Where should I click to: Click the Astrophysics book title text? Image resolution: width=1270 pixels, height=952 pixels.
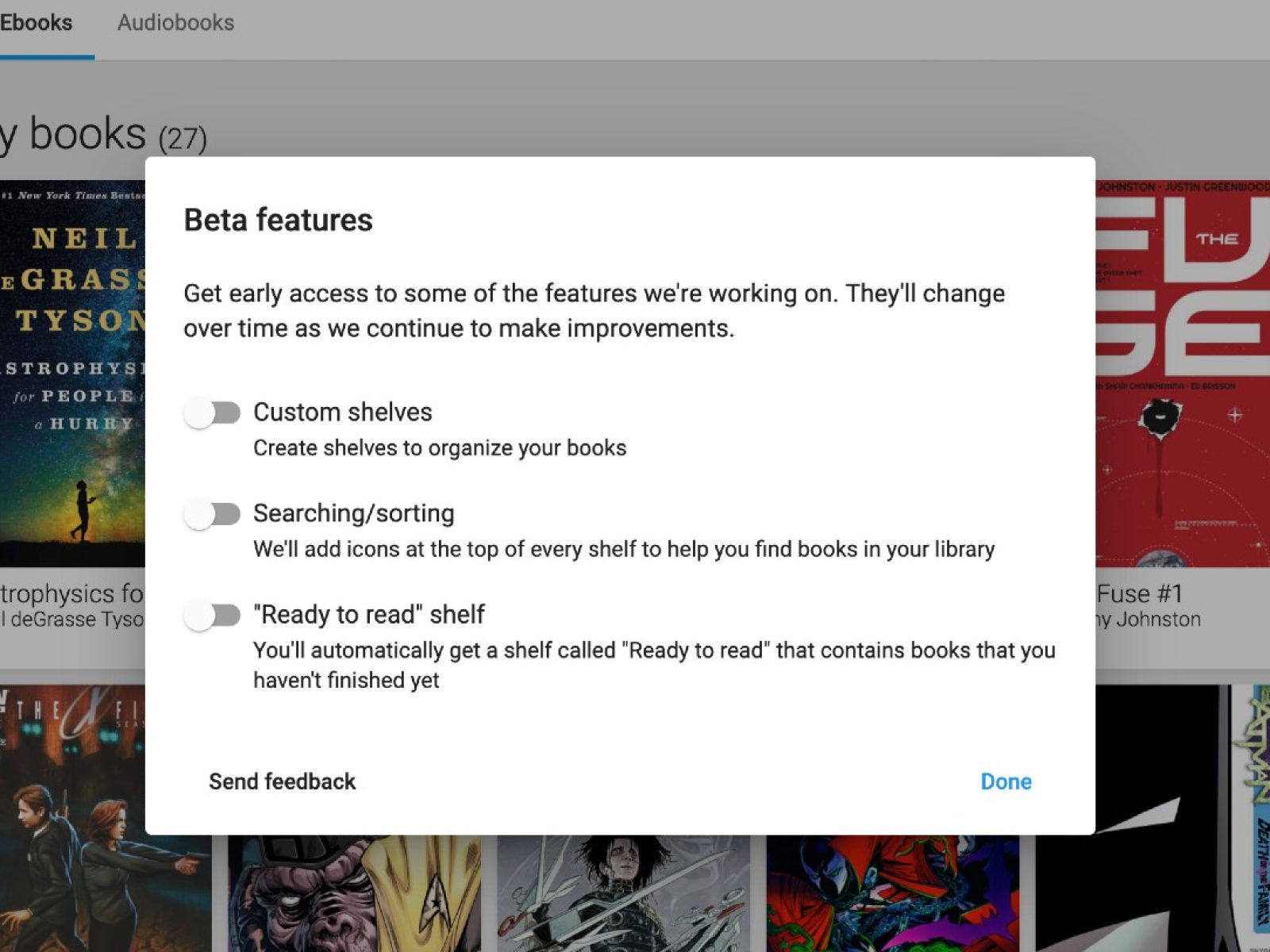click(71, 593)
